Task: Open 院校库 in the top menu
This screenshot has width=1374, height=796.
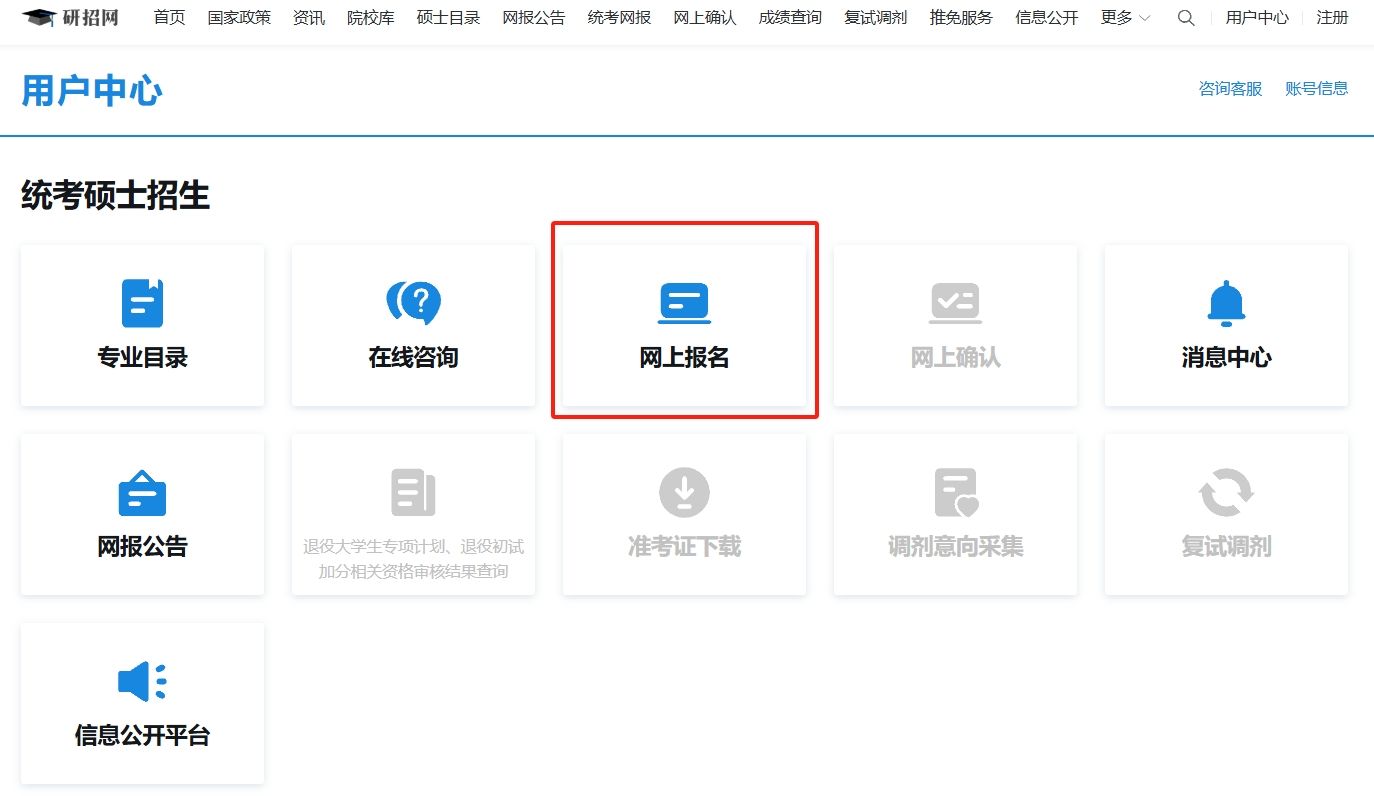Action: 370,18
